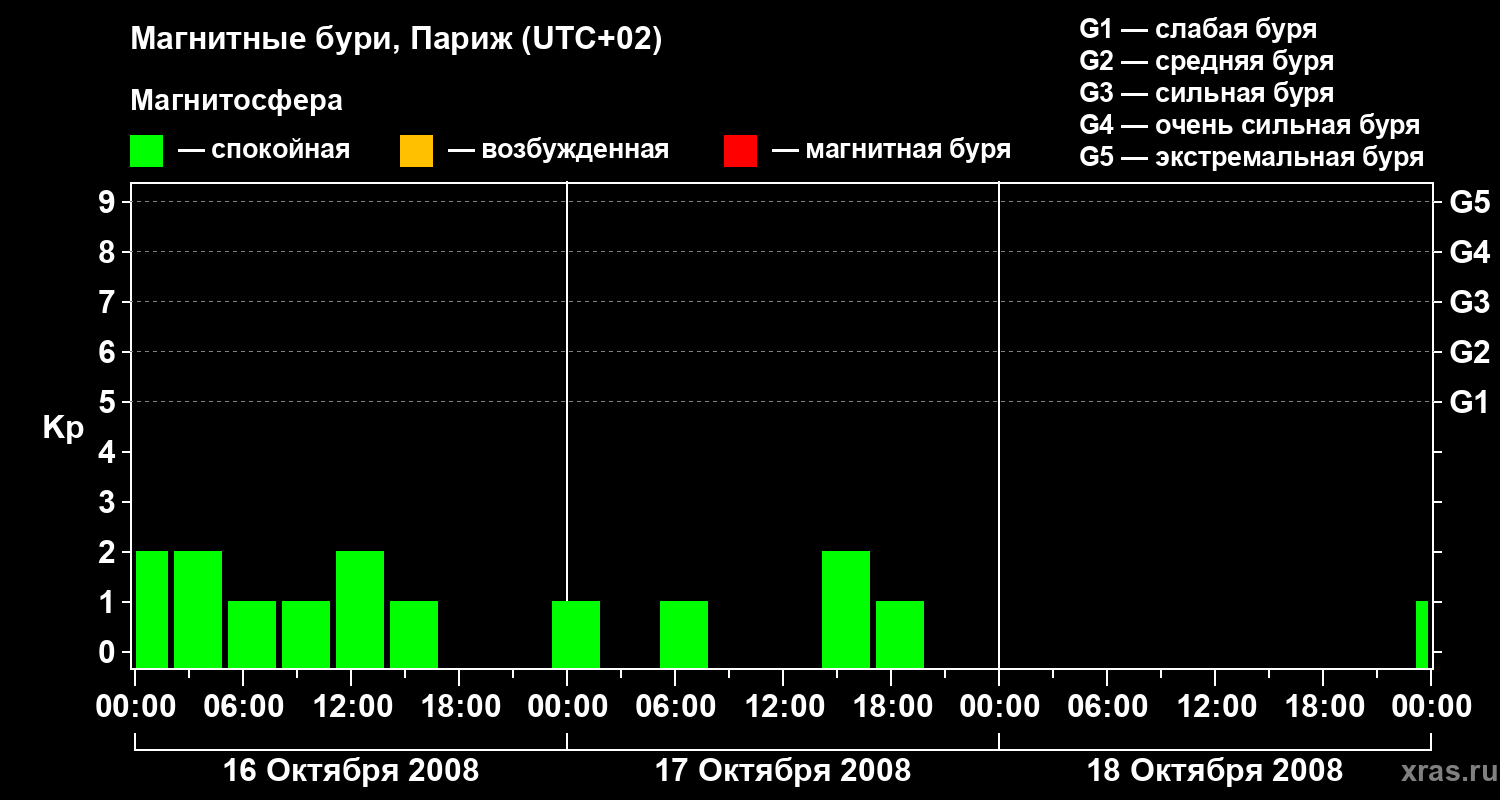Click the red 'магнитная буря' legend swatch

740,151
